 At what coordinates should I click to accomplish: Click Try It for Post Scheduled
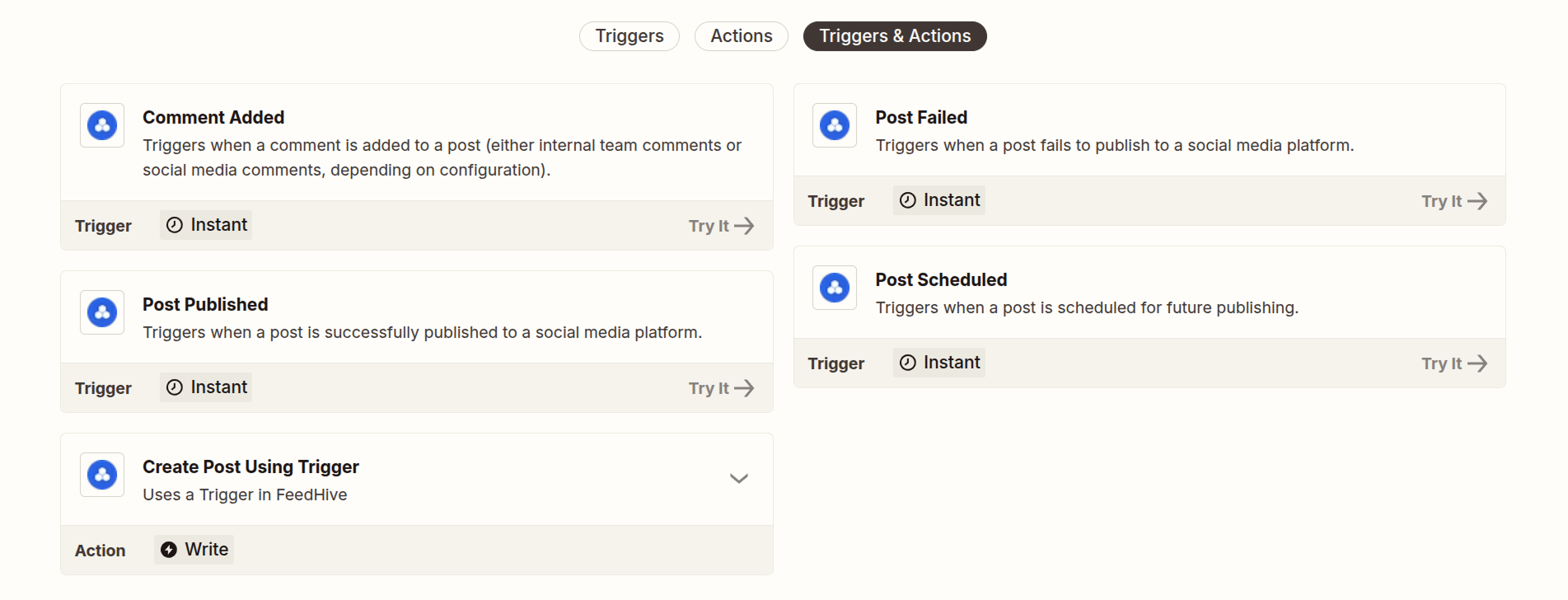pyautogui.click(x=1453, y=363)
